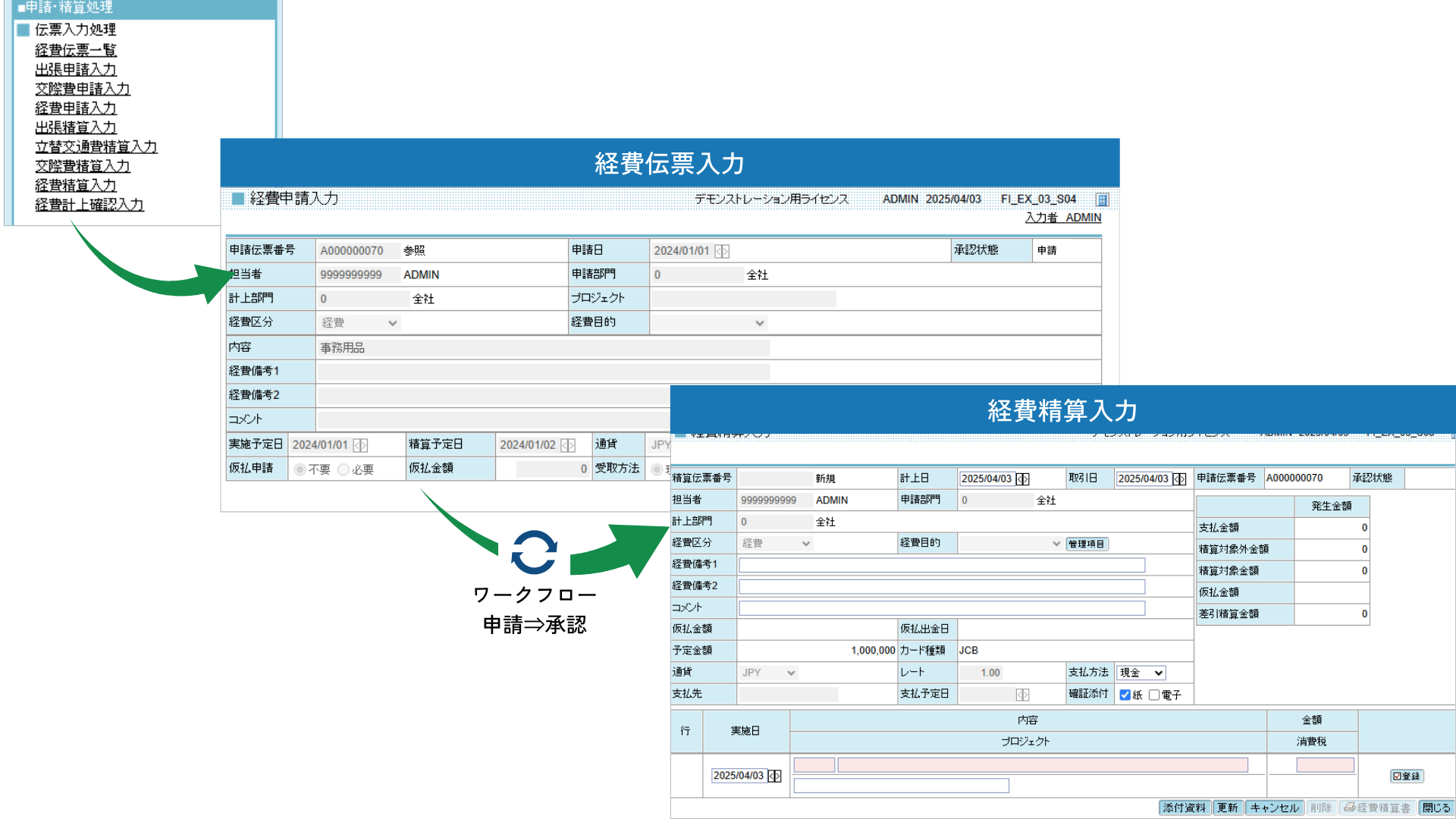The height and width of the screenshot is (819, 1456).
Task: Open calendar icon next to 実施予定日
Action: (360, 445)
